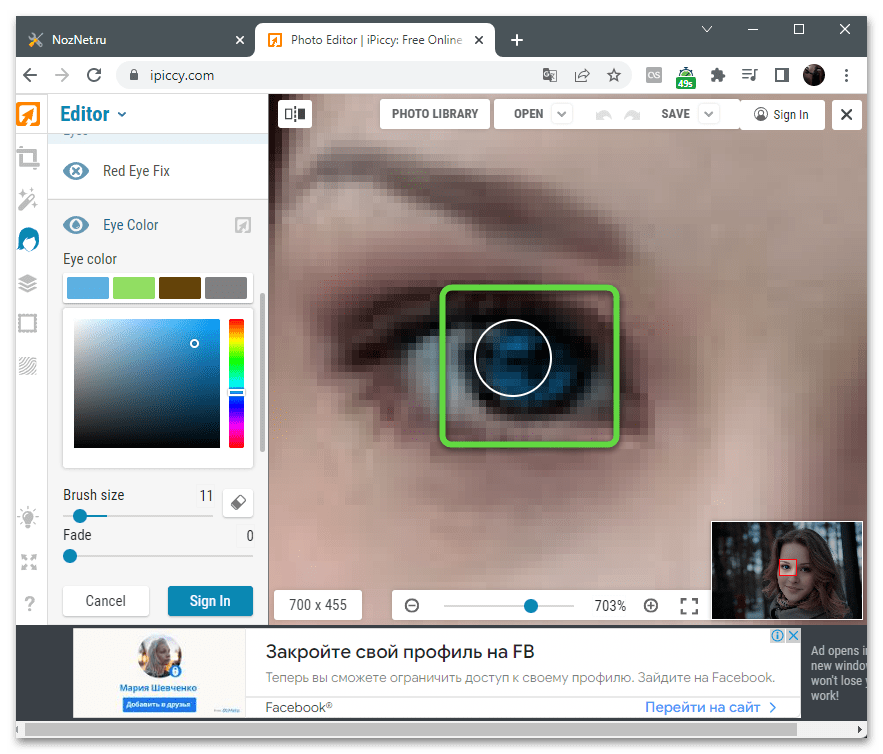Image resolution: width=883 pixels, height=754 pixels.
Task: Zoom in with the plus icon
Action: point(651,605)
